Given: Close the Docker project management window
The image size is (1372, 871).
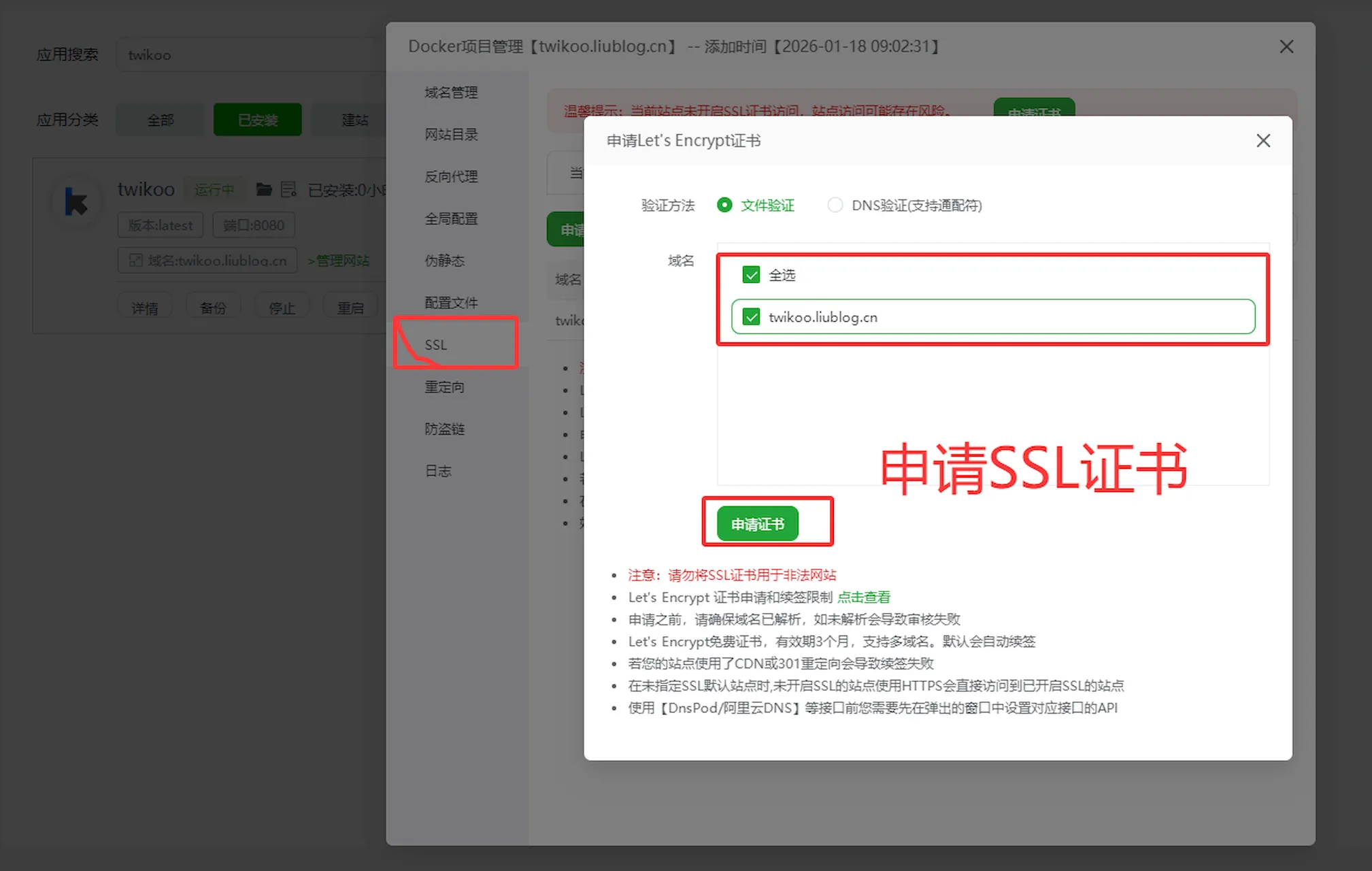Looking at the screenshot, I should [1286, 47].
